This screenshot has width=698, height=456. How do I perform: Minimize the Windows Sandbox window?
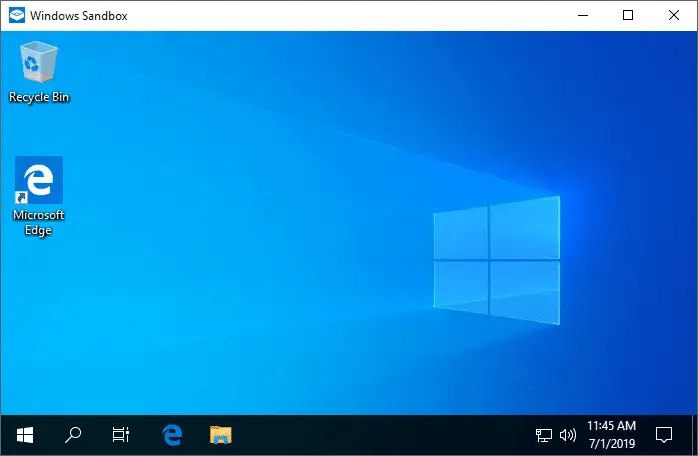(583, 16)
